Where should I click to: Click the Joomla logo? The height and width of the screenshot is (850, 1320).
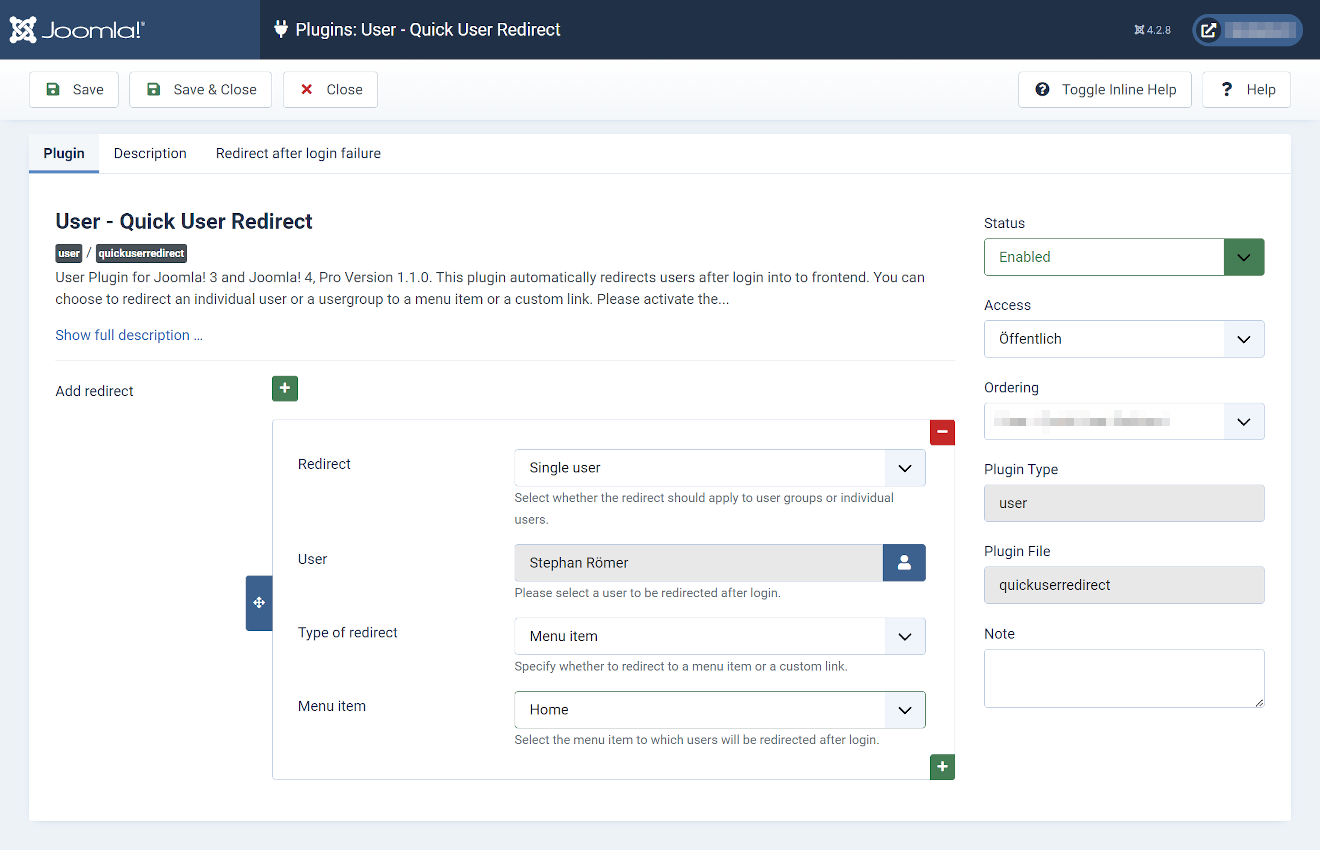pyautogui.click(x=21, y=29)
